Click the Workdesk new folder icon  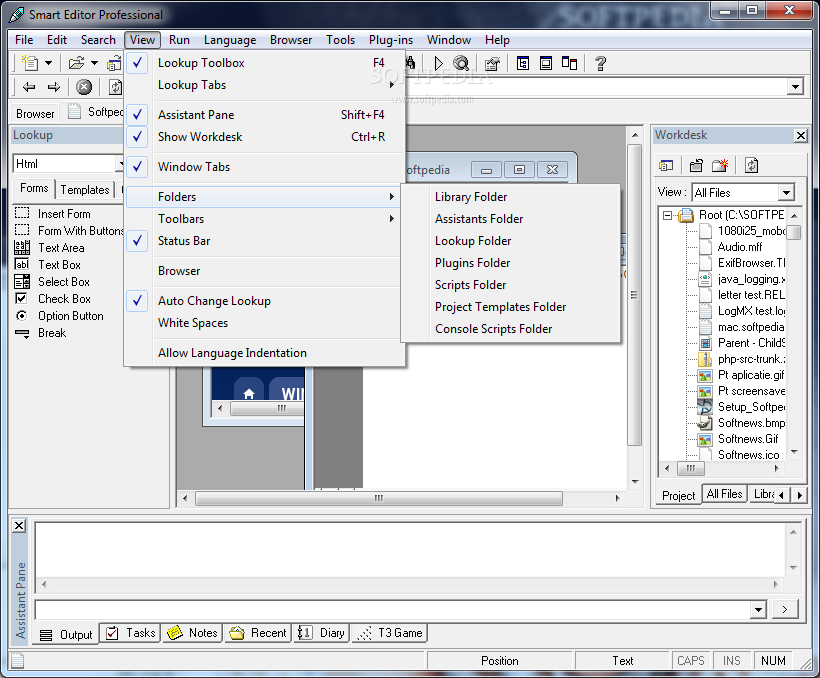tap(696, 166)
